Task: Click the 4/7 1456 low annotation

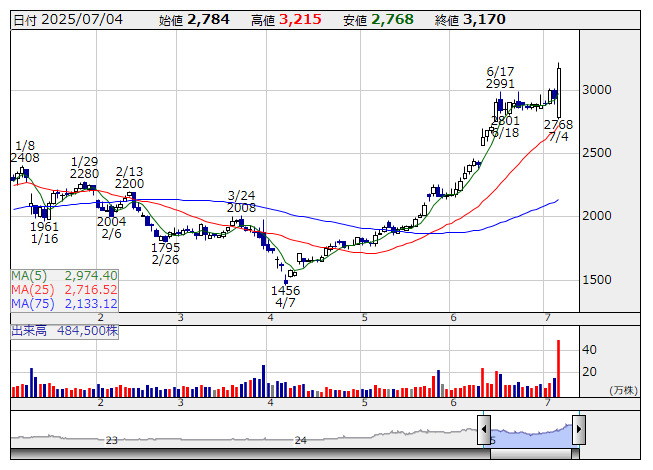Action: [x=285, y=297]
